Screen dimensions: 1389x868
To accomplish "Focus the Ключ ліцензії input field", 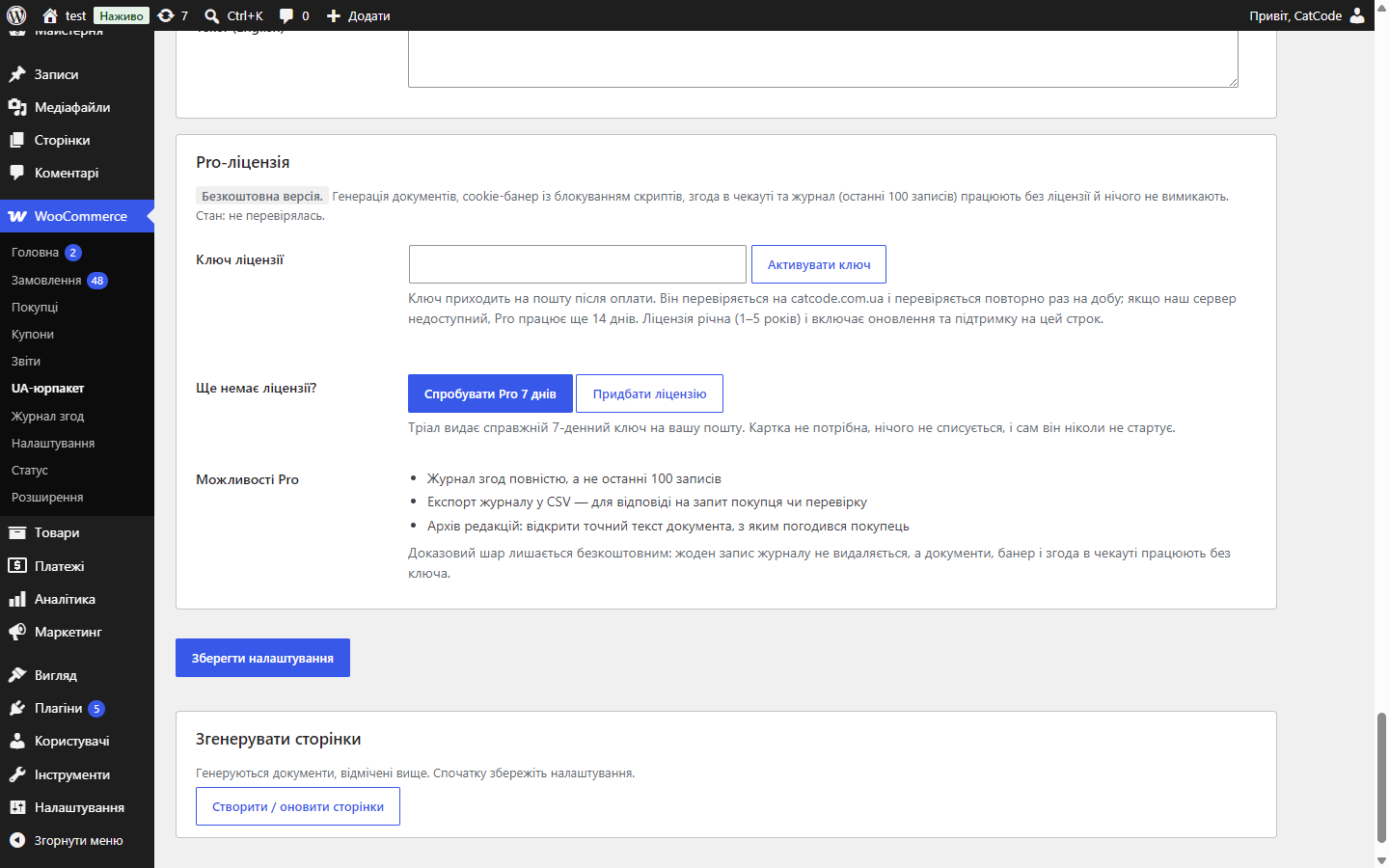I will [x=578, y=264].
